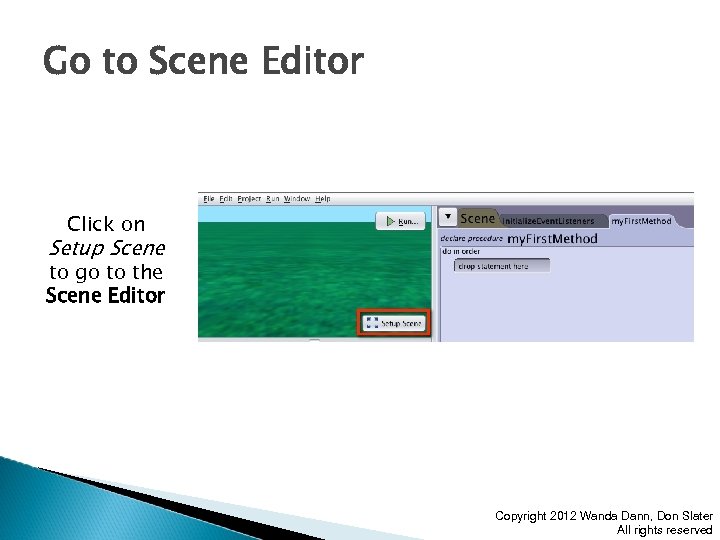Click the 'drop statement here' placeholder
The image size is (720, 540).
point(501,266)
